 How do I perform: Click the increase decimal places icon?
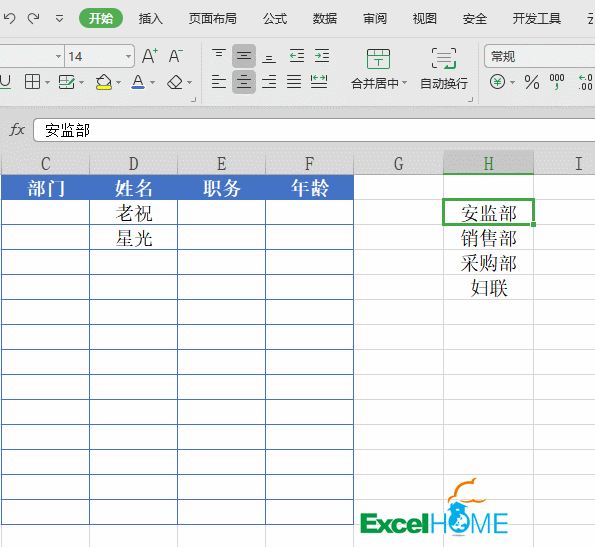click(585, 82)
